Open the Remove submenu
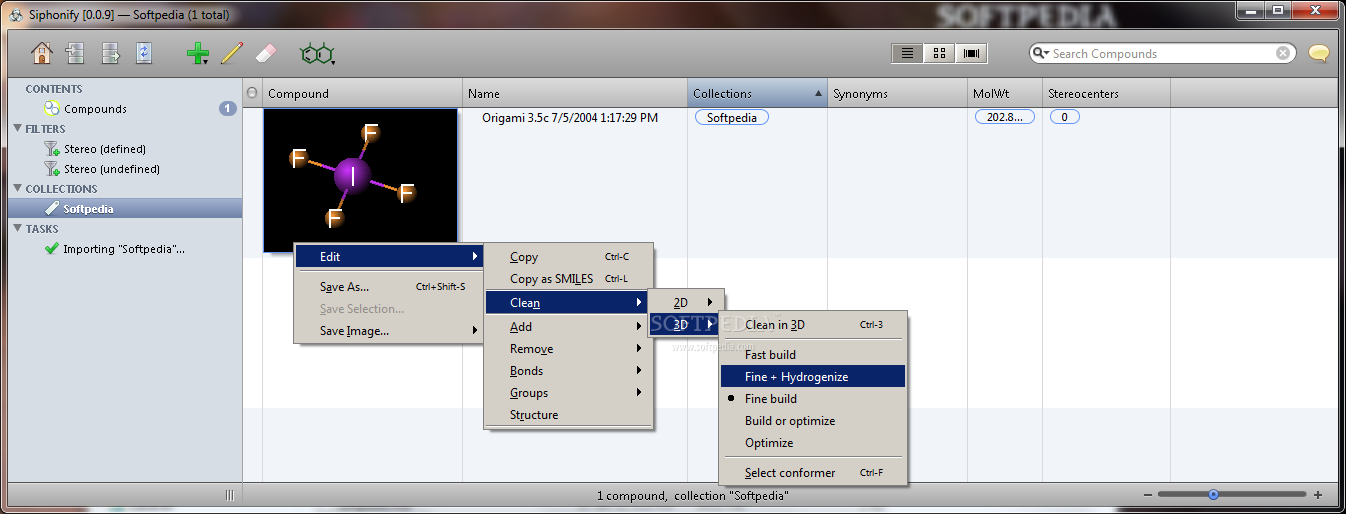The width and height of the screenshot is (1346, 514). click(x=568, y=349)
